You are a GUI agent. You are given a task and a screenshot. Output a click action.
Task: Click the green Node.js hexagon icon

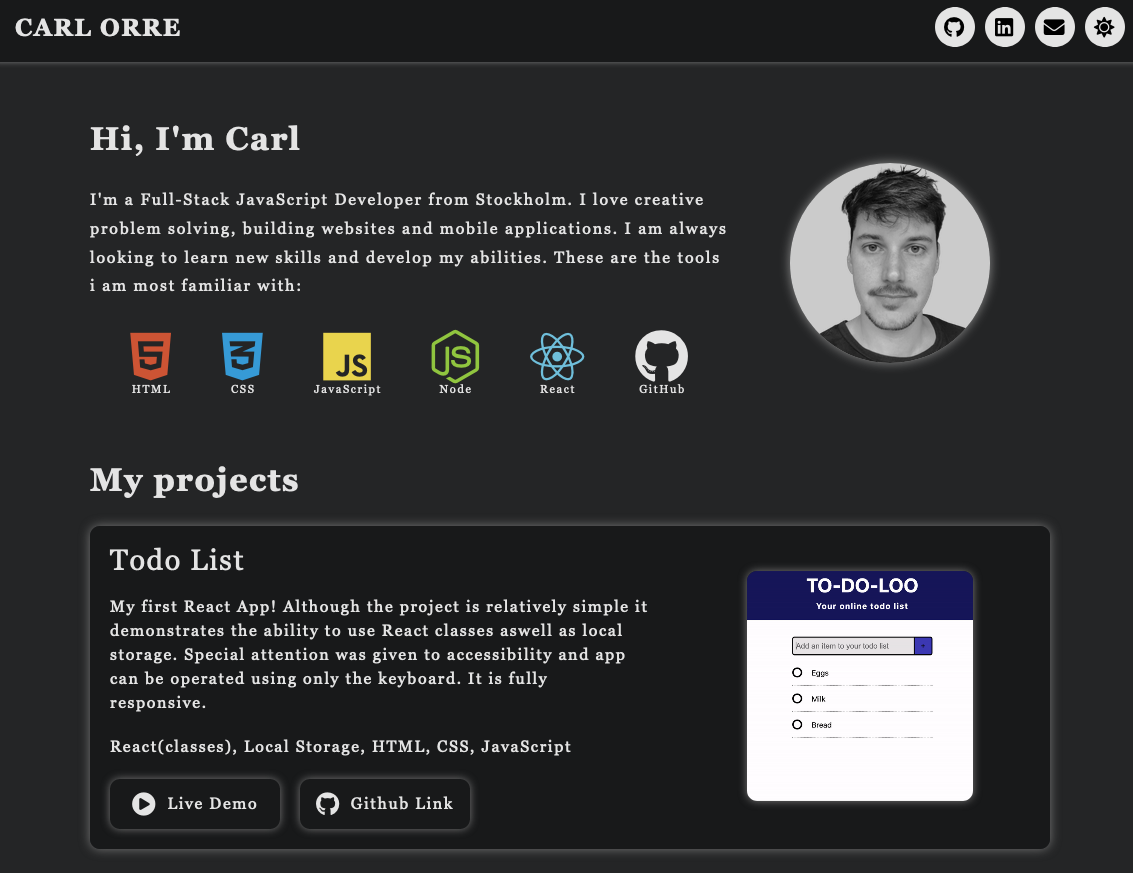[455, 356]
